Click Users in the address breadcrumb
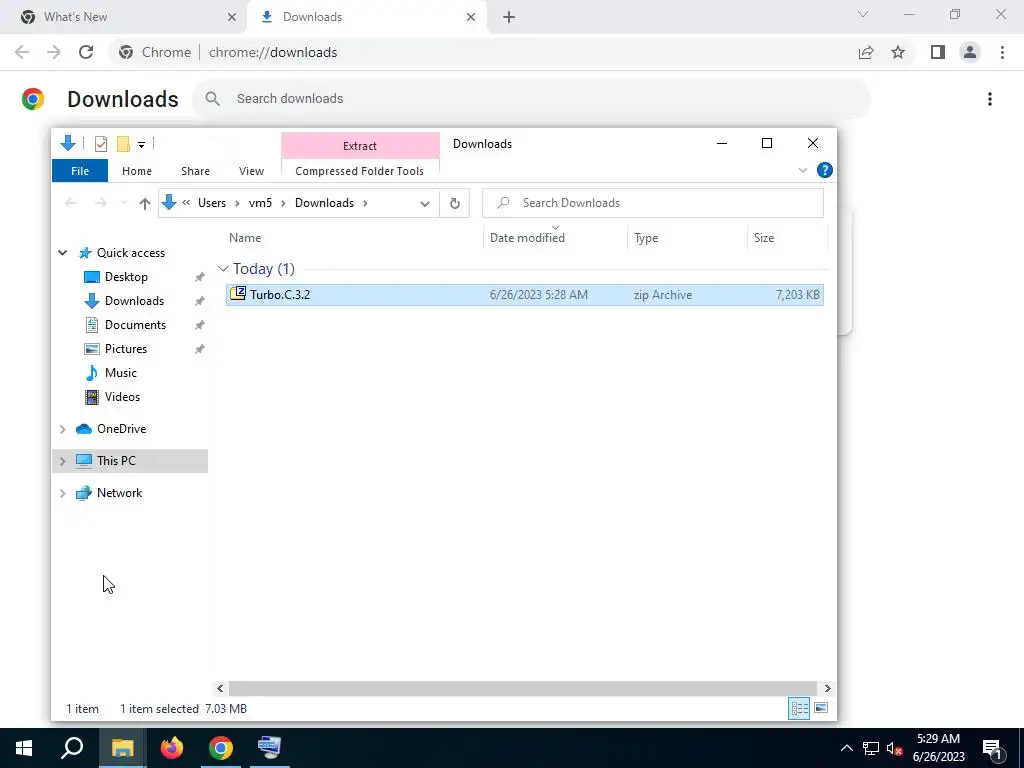 [x=212, y=203]
